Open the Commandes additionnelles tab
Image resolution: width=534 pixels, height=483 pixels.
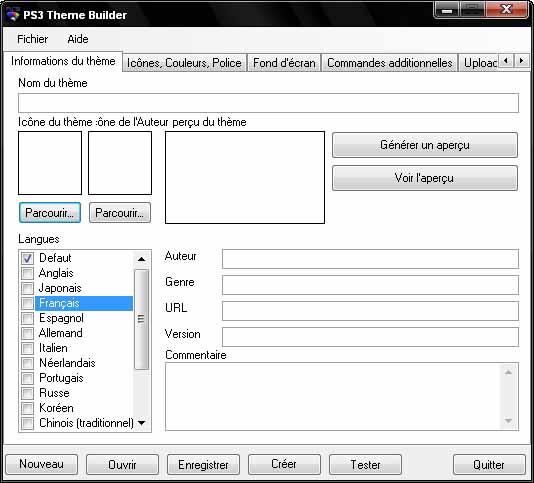pyautogui.click(x=390, y=63)
